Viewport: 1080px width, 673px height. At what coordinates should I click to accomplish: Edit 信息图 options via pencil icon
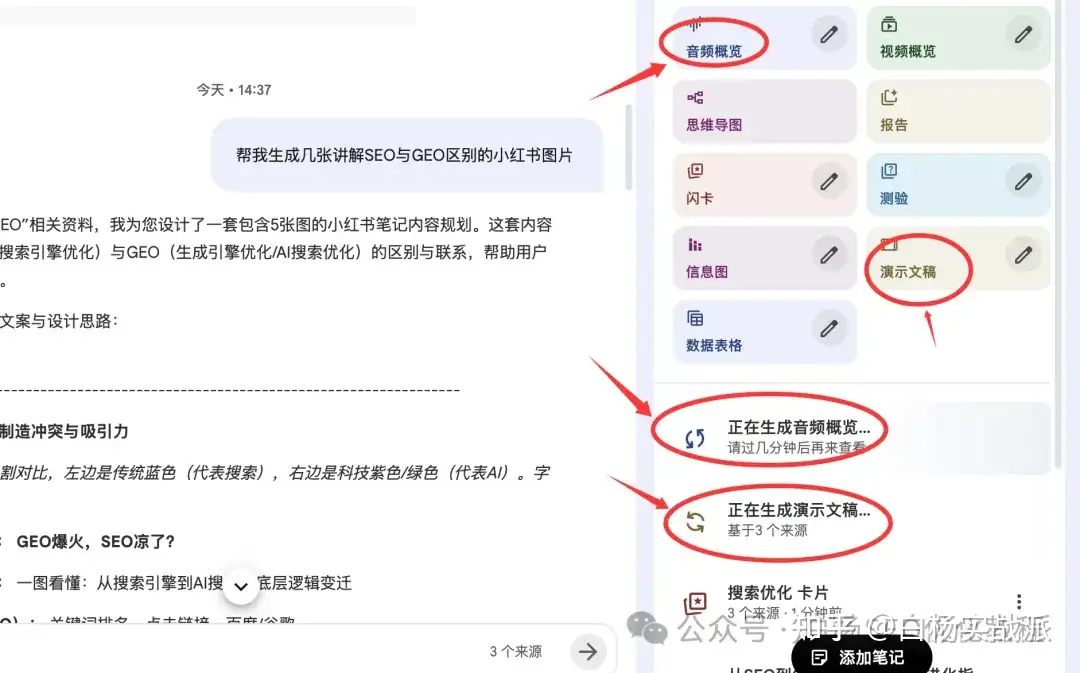point(829,255)
